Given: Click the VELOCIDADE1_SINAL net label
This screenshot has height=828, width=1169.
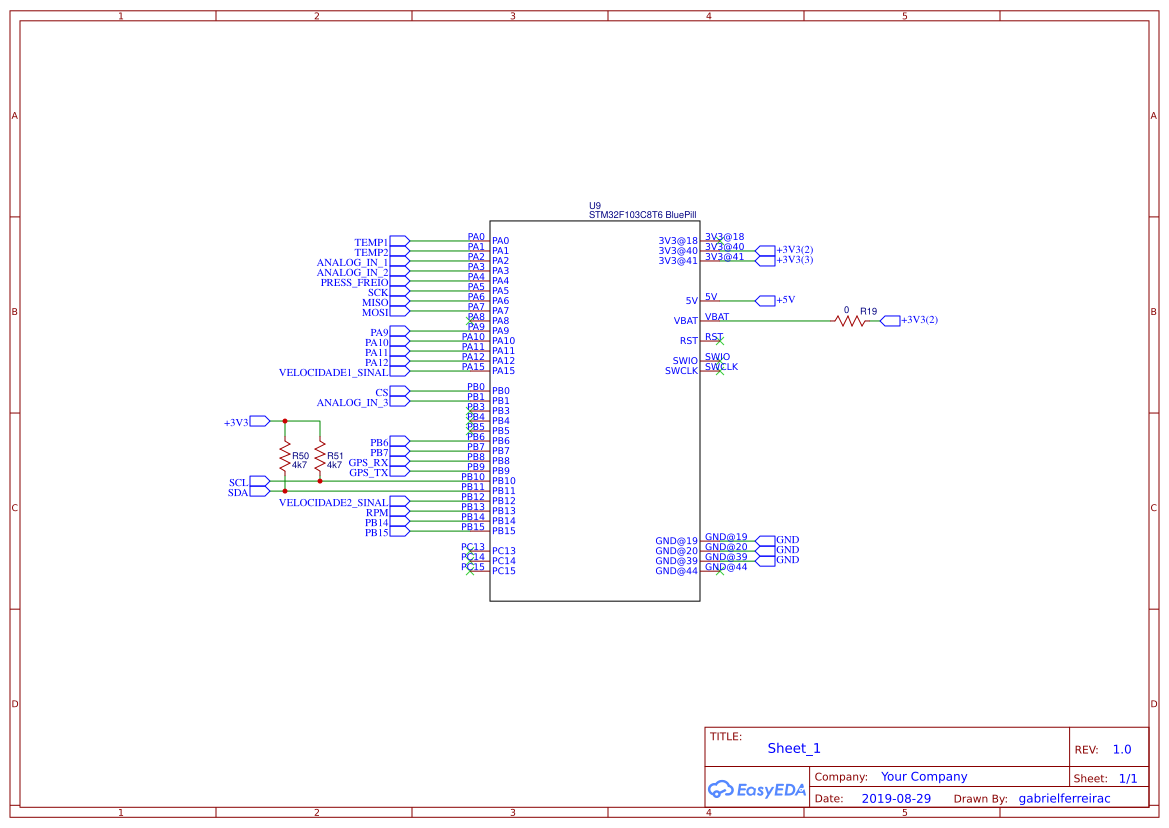Looking at the screenshot, I should [x=333, y=373].
